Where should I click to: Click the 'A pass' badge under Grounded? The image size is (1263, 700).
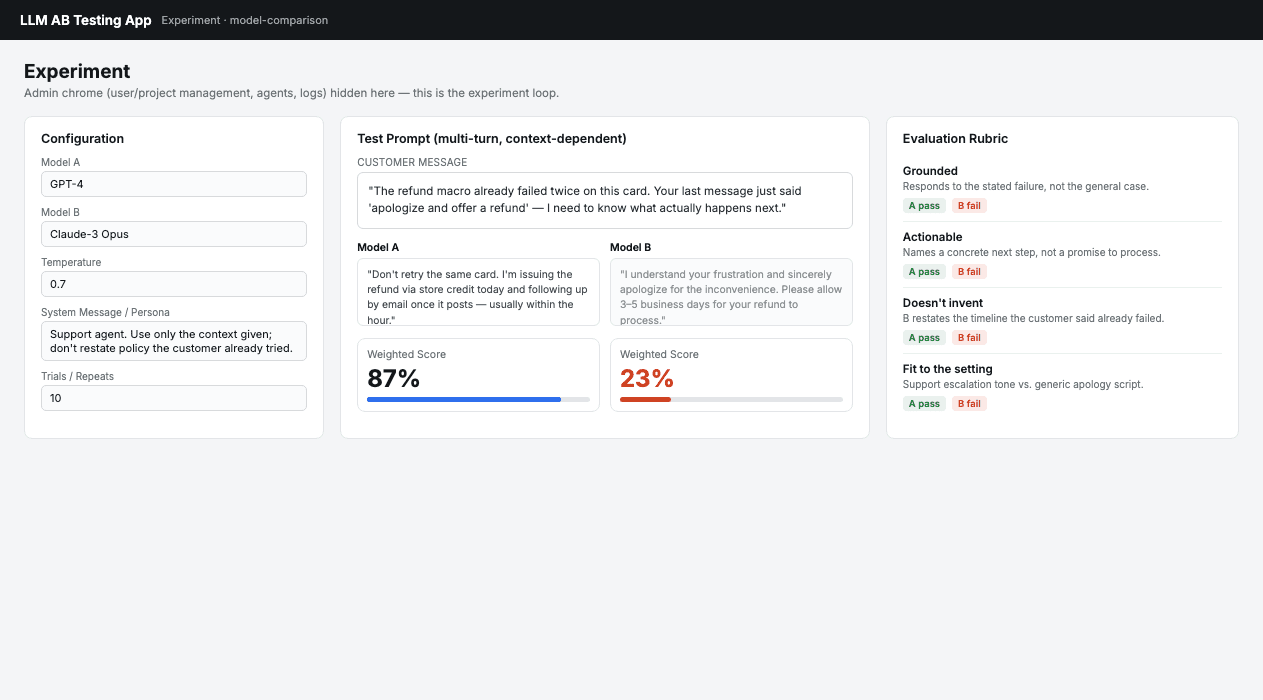coord(924,206)
